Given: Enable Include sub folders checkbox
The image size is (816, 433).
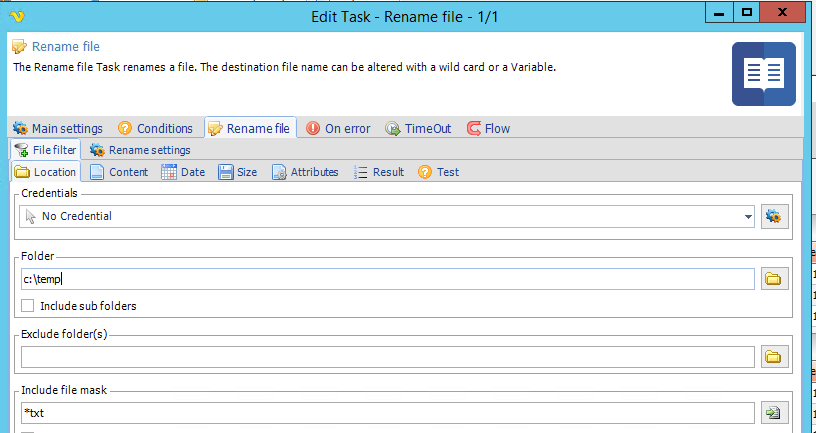Looking at the screenshot, I should (x=28, y=305).
